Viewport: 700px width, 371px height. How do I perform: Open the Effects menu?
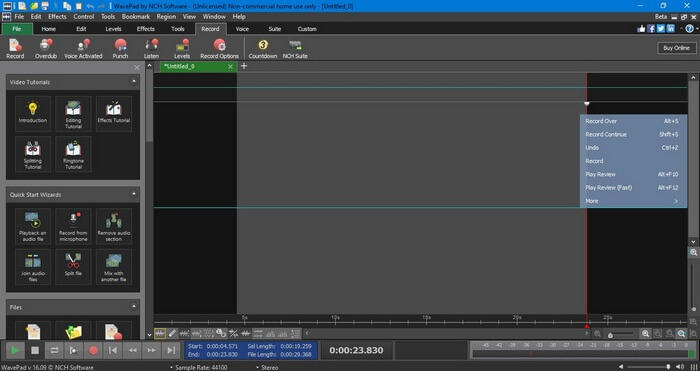57,17
